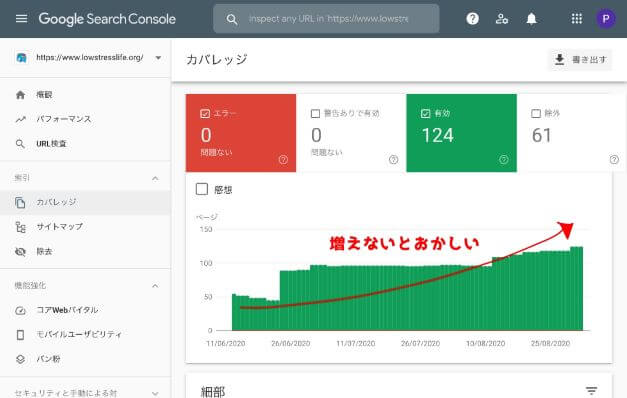Click the phone icon for モバイルユーザビリティ
This screenshot has width=627, height=398.
point(20,334)
